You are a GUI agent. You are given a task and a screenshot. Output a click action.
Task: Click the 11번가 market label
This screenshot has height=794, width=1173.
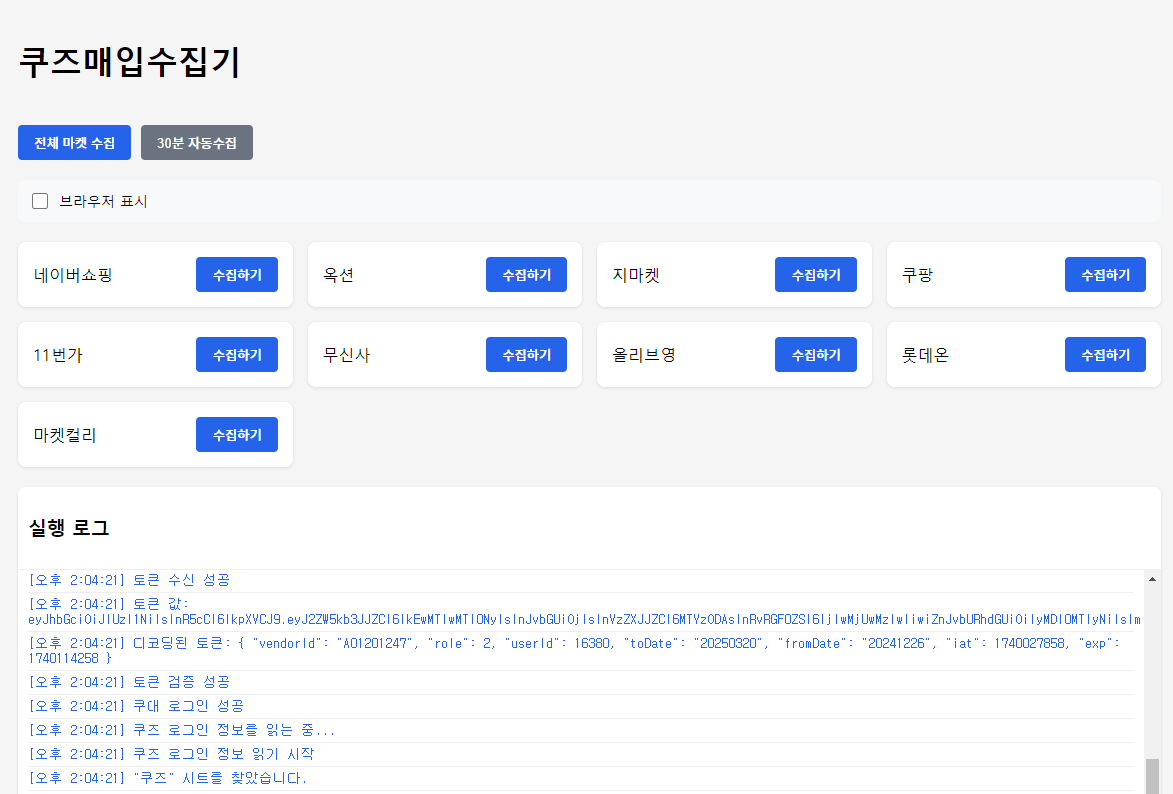tap(58, 355)
